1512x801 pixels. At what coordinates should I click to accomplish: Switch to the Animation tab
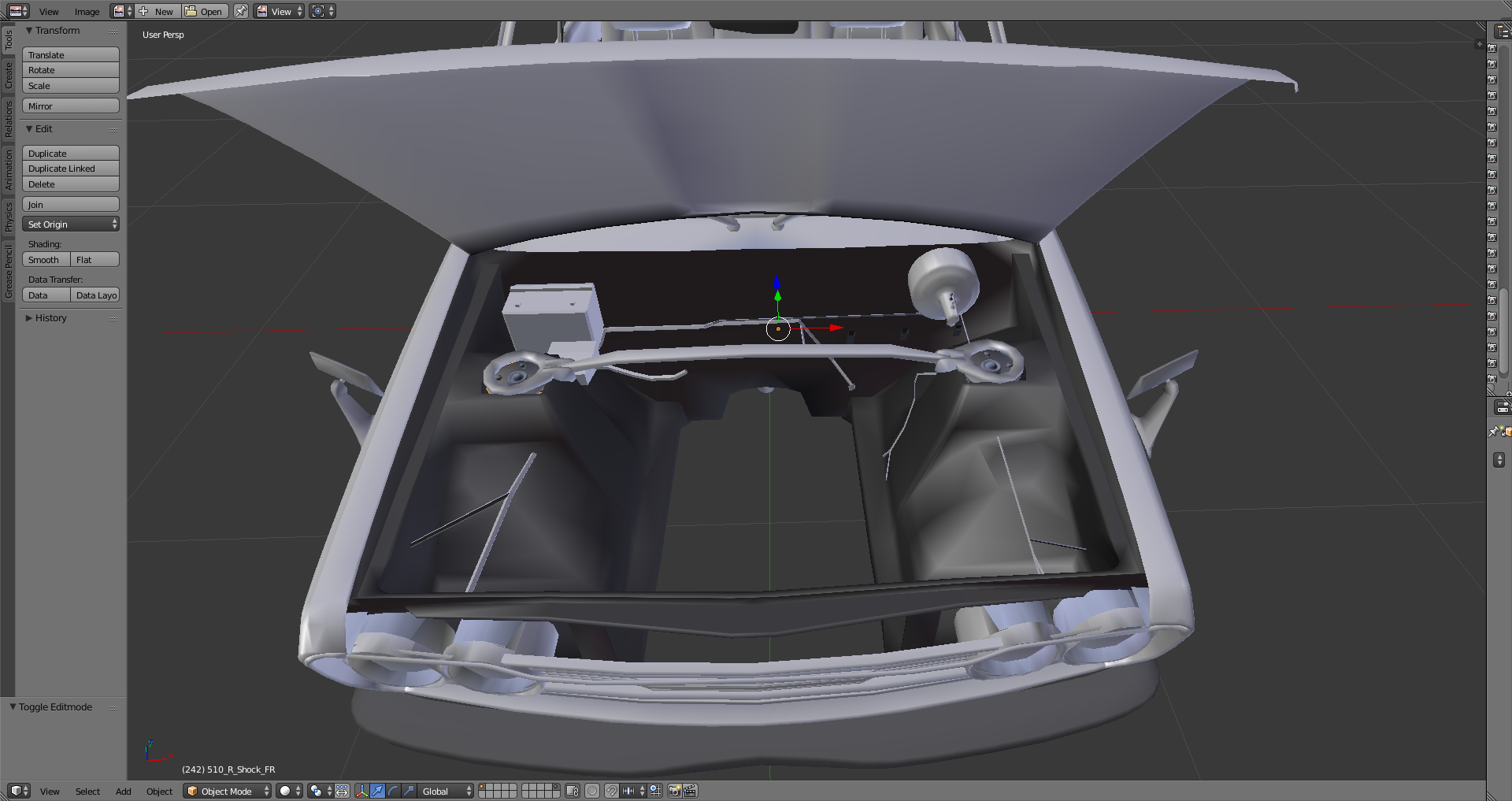(9, 170)
